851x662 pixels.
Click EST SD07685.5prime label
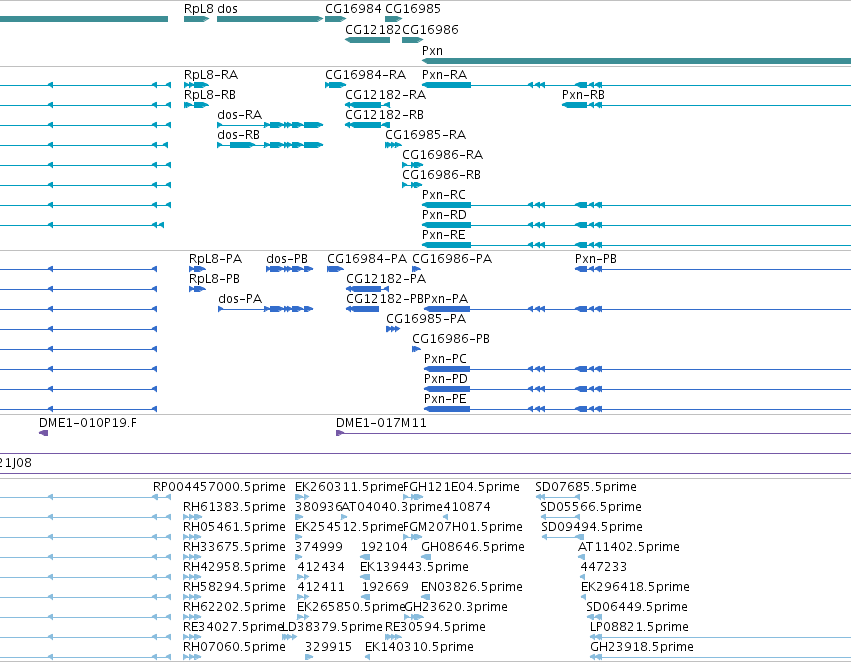click(586, 487)
